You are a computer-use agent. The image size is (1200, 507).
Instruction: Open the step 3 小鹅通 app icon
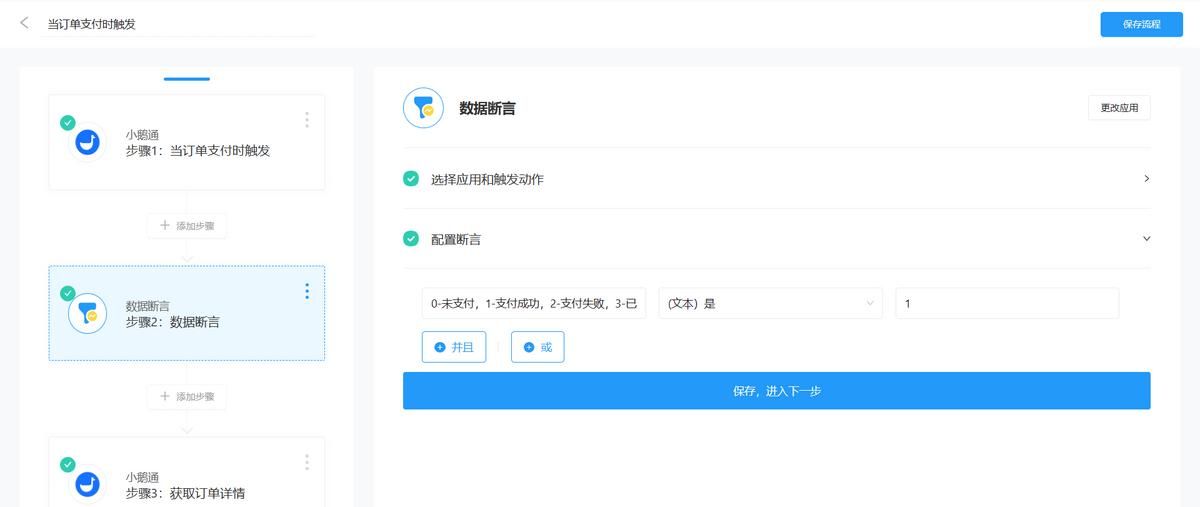(x=88, y=485)
